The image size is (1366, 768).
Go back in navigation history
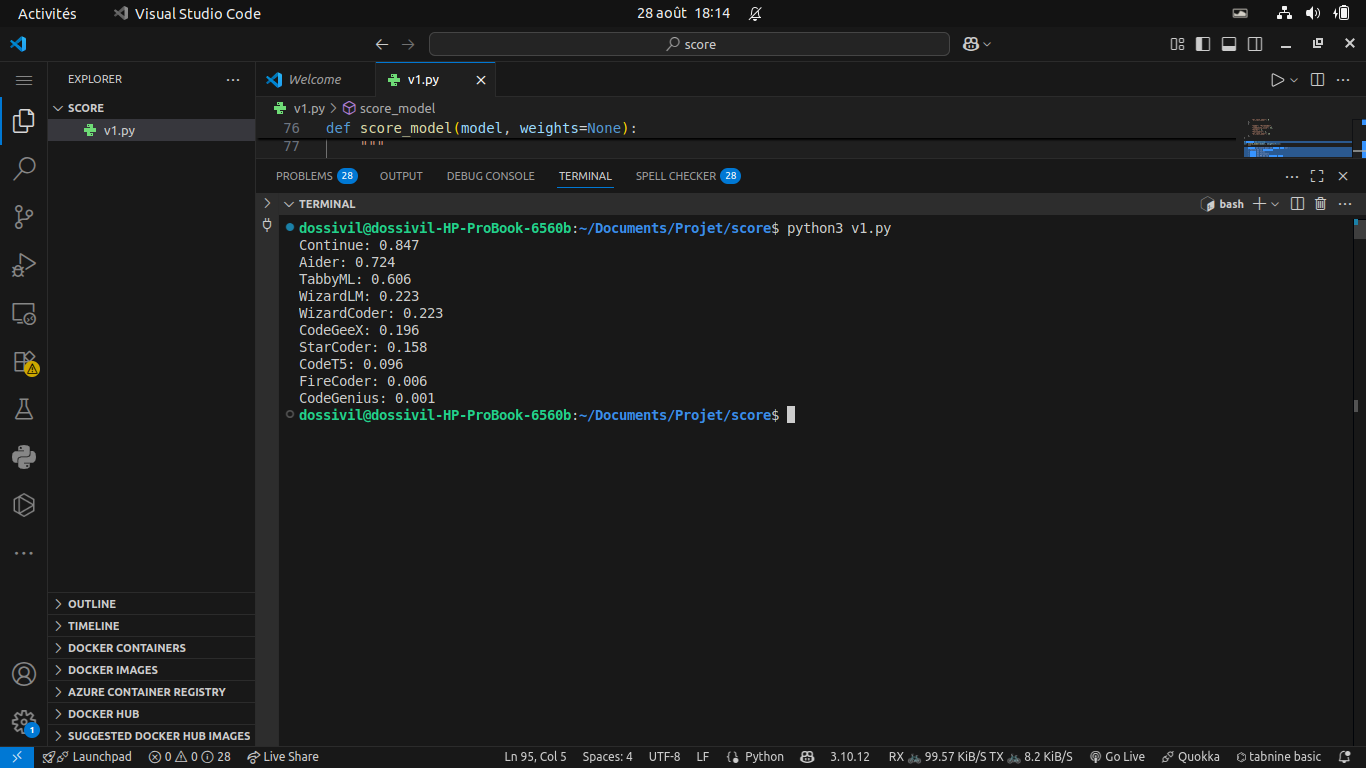[x=382, y=44]
